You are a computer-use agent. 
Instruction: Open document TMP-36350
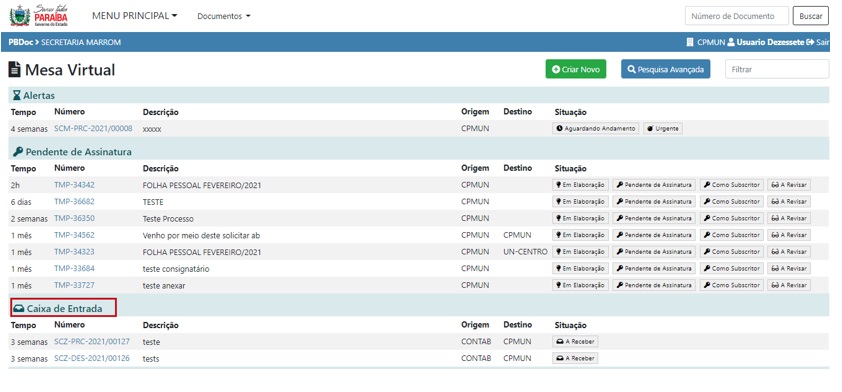pos(74,219)
